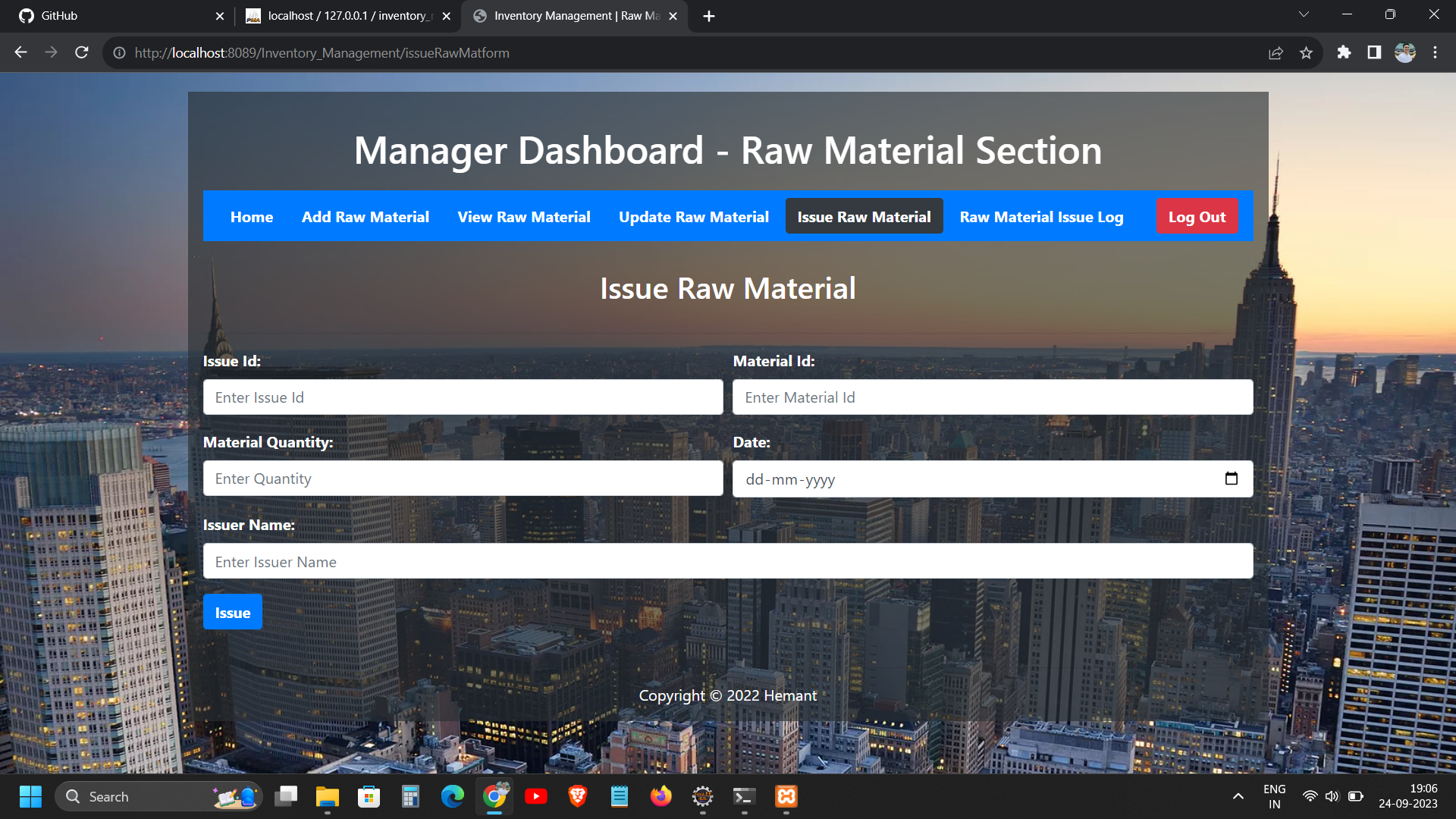Reload the current page
The height and width of the screenshot is (819, 1456).
[x=82, y=52]
